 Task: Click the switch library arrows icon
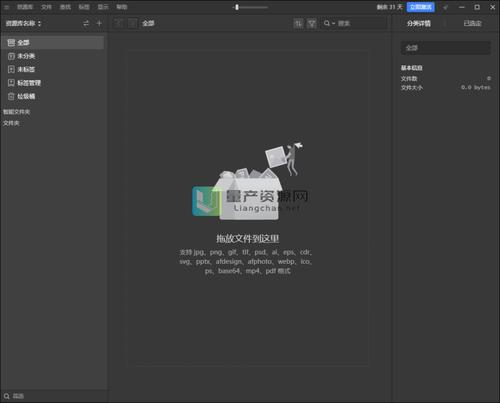[86, 23]
